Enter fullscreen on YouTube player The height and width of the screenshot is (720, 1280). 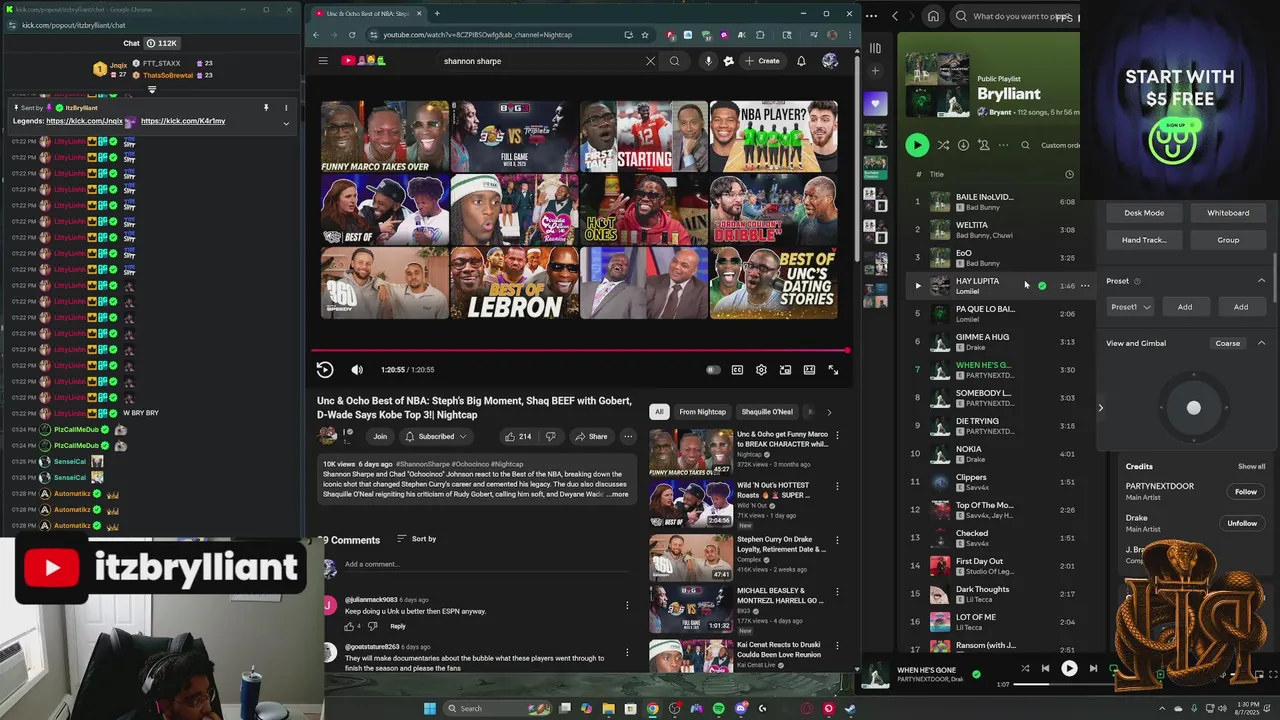833,370
